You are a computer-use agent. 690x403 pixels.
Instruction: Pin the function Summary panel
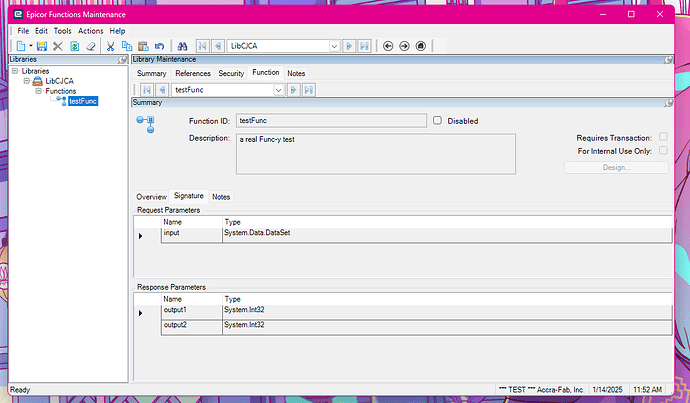point(668,103)
